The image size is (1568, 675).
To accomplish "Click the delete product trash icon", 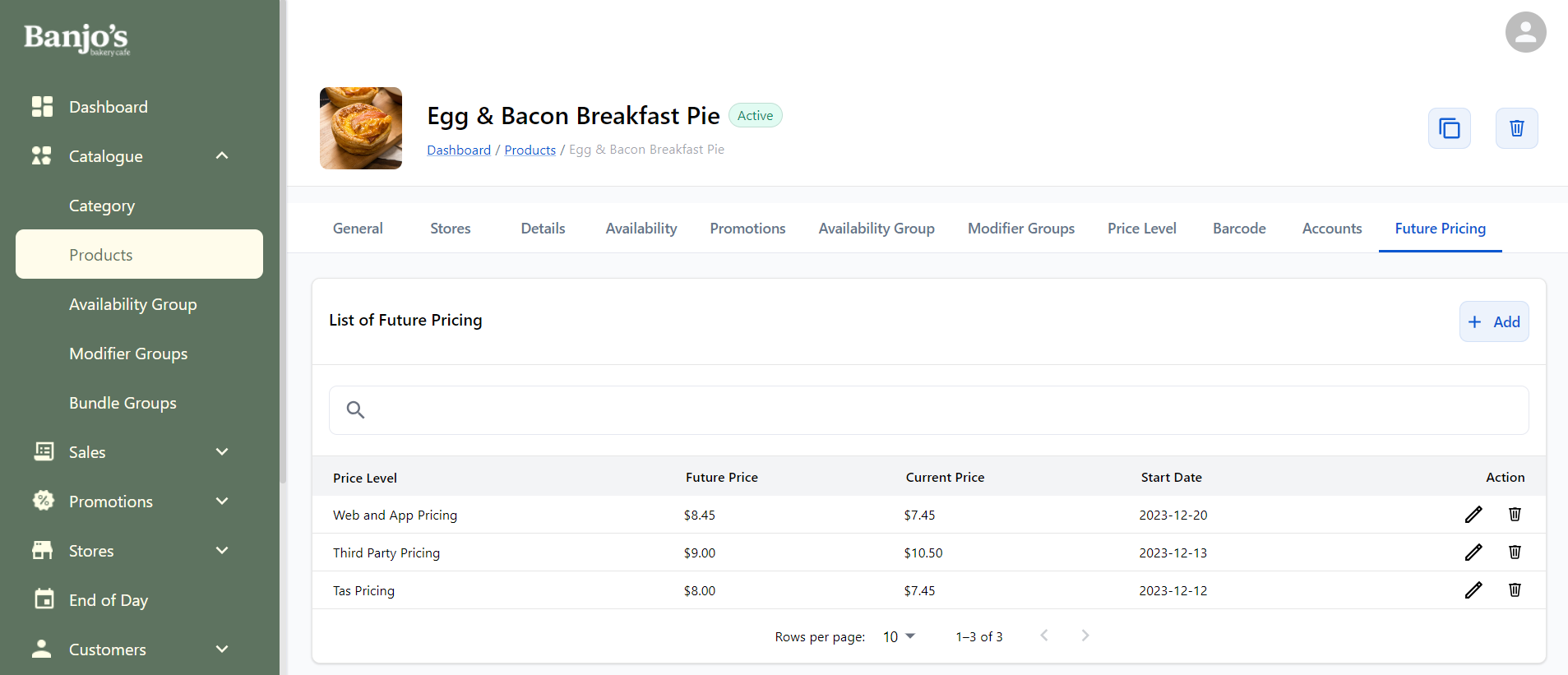I will (x=1516, y=128).
